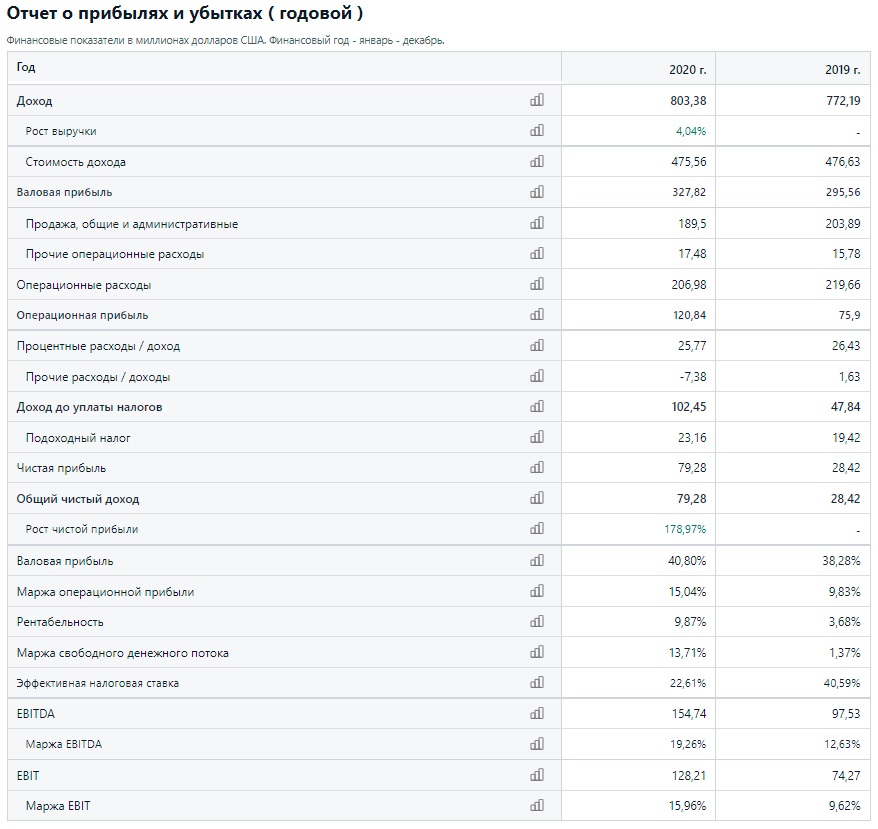Click the Доход row label

point(34,101)
